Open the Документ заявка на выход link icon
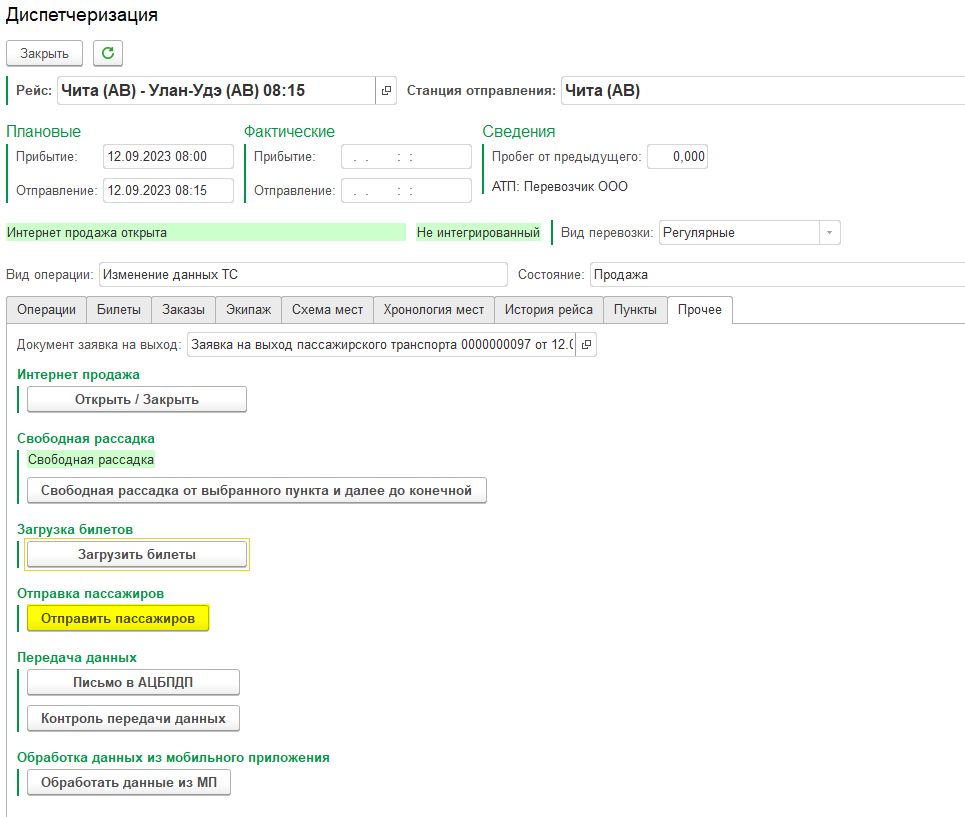The height and width of the screenshot is (817, 965). point(587,345)
